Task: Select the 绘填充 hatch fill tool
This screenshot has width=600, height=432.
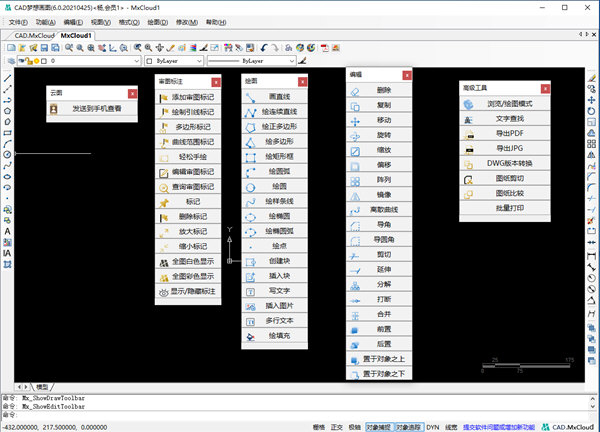Action: pyautogui.click(x=279, y=335)
